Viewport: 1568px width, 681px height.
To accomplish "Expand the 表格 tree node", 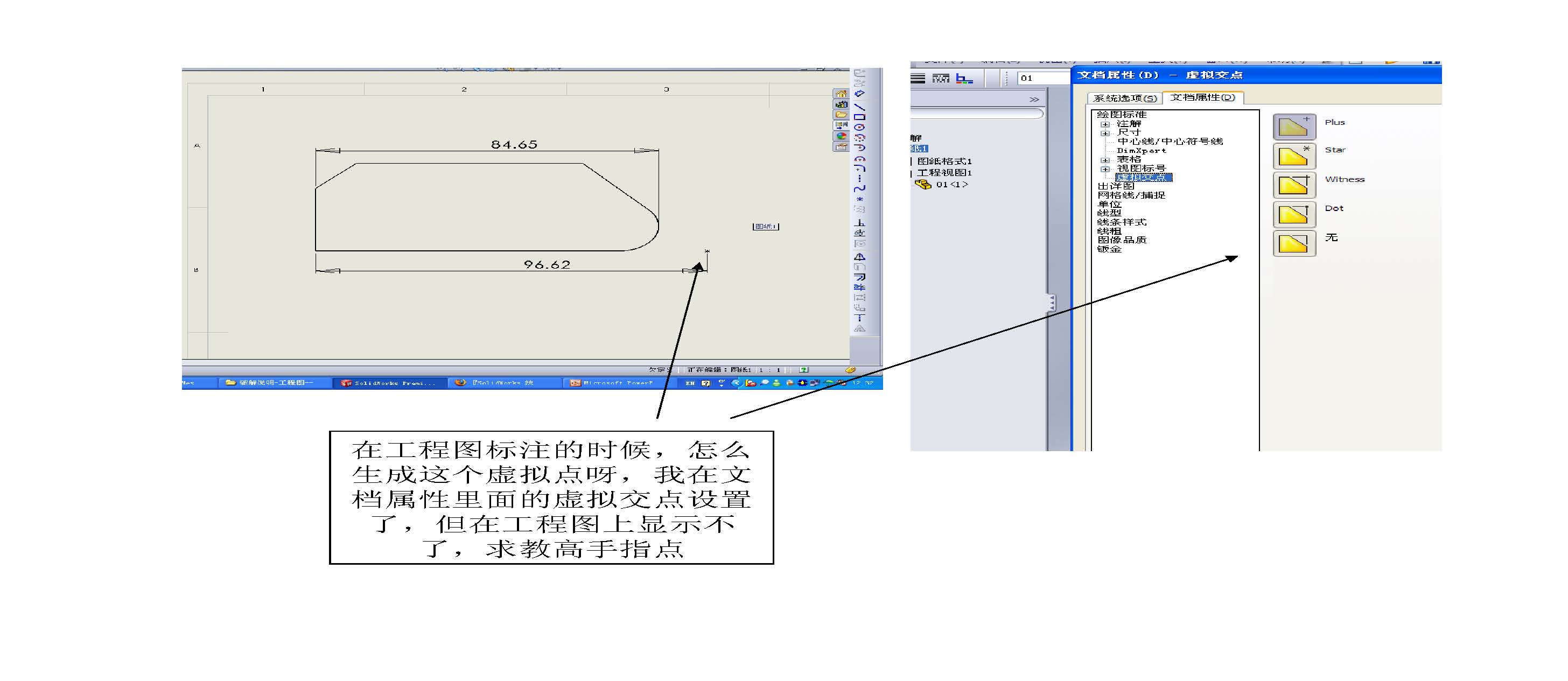I will 1105,160.
